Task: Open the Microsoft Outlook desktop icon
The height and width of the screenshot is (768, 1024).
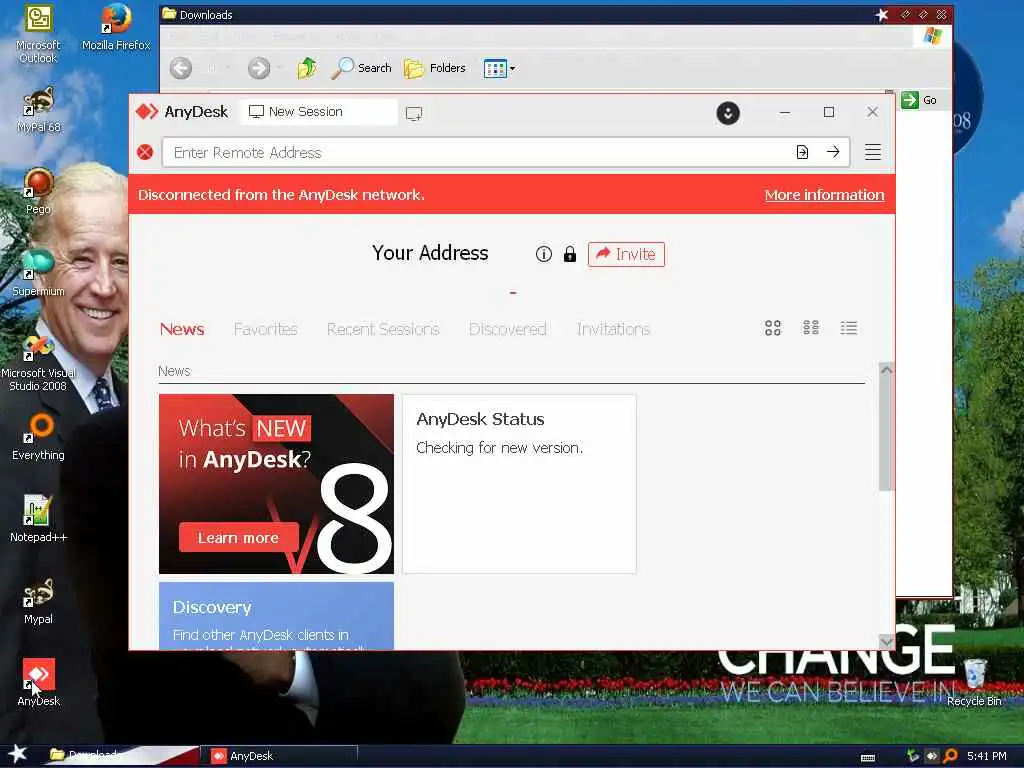Action: tap(38, 34)
